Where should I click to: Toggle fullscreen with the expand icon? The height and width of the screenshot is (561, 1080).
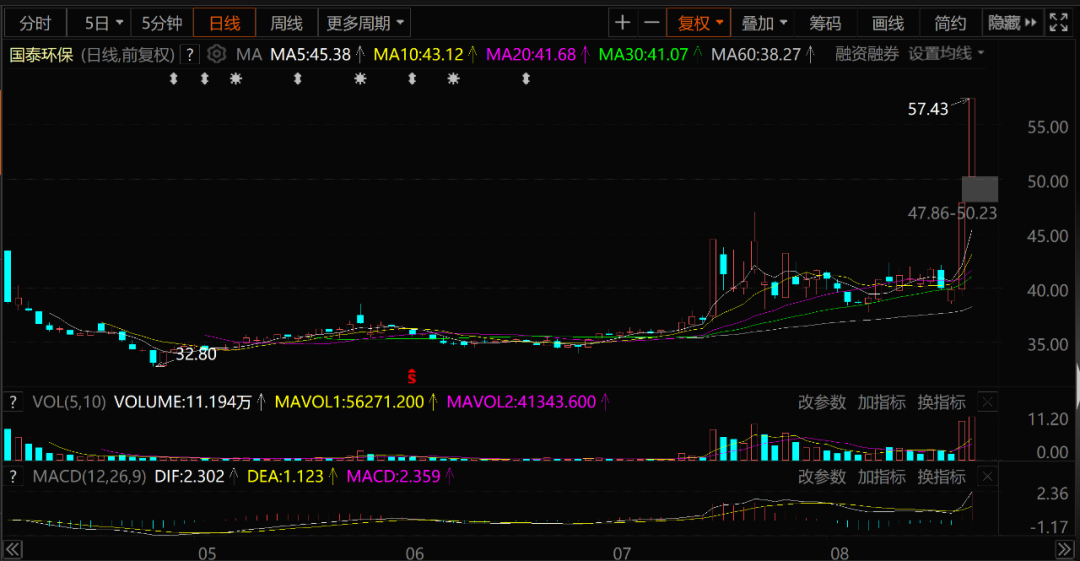point(1059,23)
